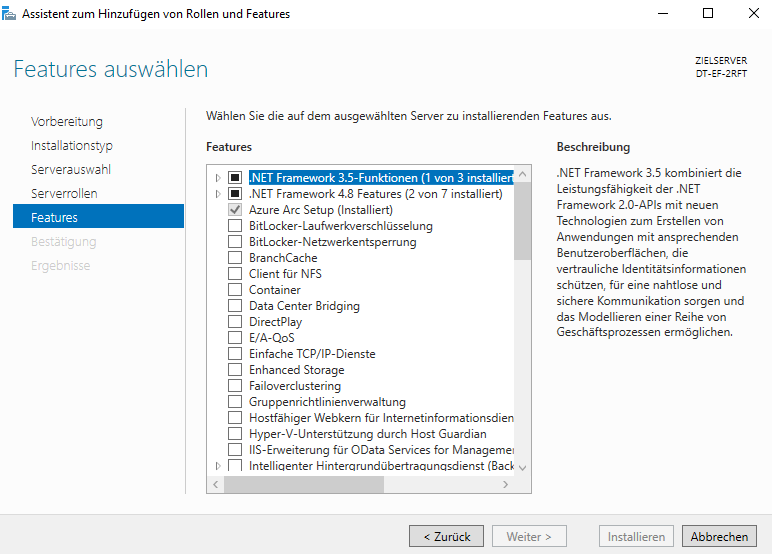Toggle the Failoverclustering checkbox

click(235, 386)
